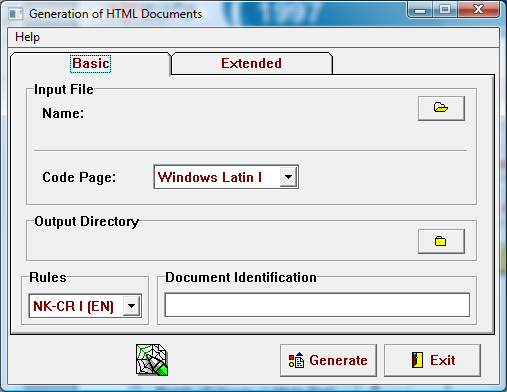507x392 pixels.
Task: Maximize the Generation of HTML Documents window
Action: coord(445,9)
